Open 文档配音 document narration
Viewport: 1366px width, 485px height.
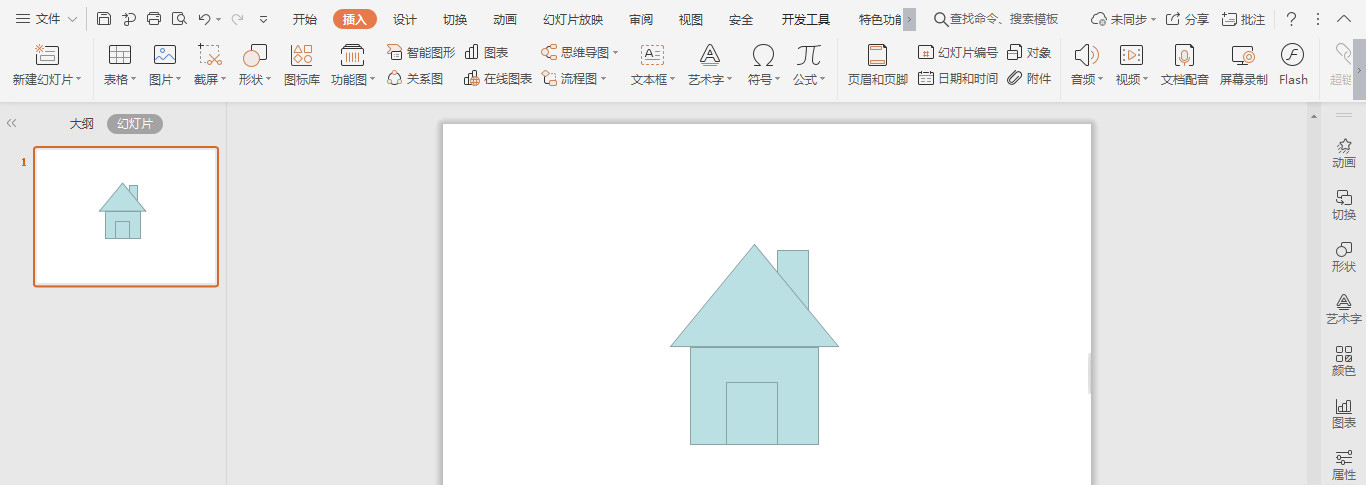(x=1184, y=65)
